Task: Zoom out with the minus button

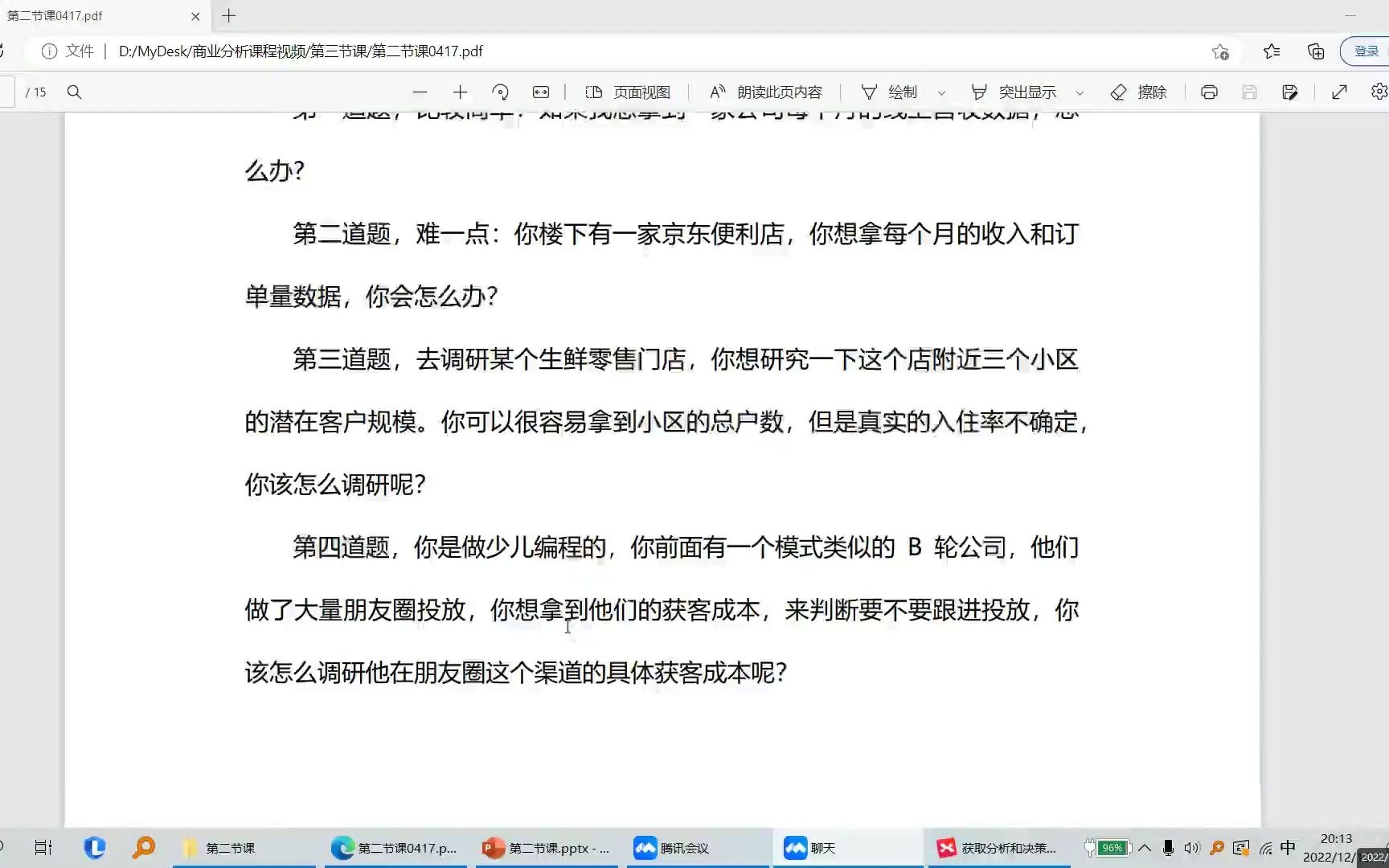Action: click(x=420, y=92)
